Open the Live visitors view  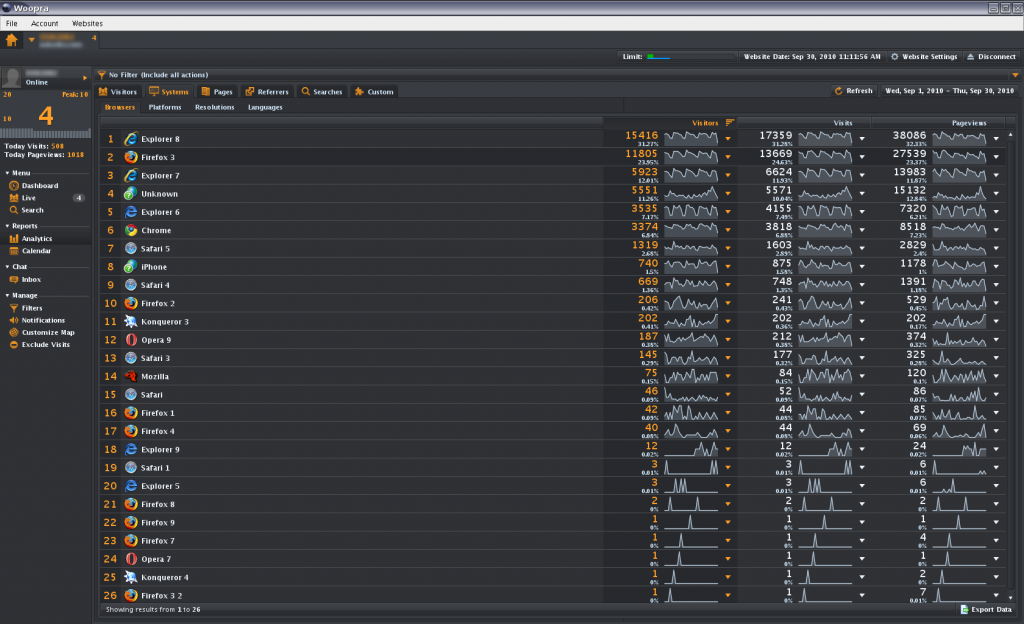[x=24, y=198]
